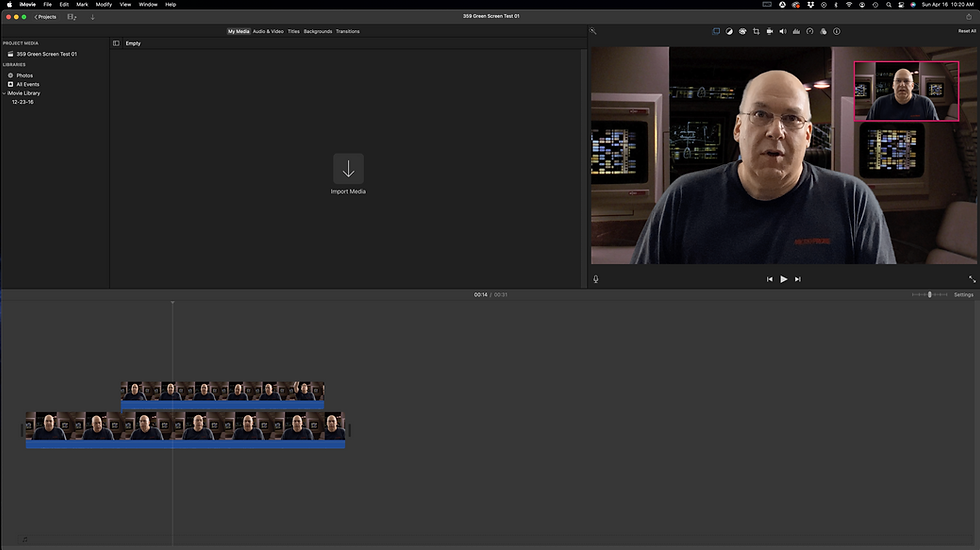Select the main lower clip in the timeline
Viewport: 980px width, 550px height.
click(186, 430)
